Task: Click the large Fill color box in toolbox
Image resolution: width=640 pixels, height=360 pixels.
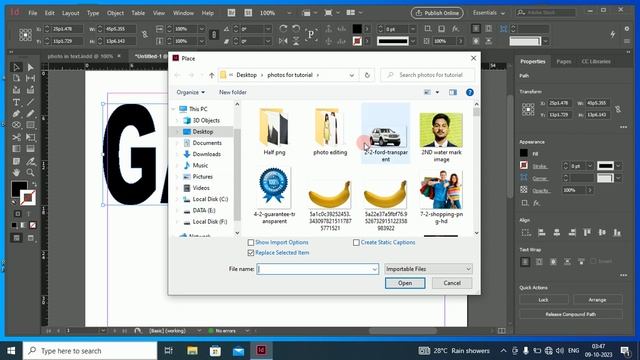Action: pos(19,189)
